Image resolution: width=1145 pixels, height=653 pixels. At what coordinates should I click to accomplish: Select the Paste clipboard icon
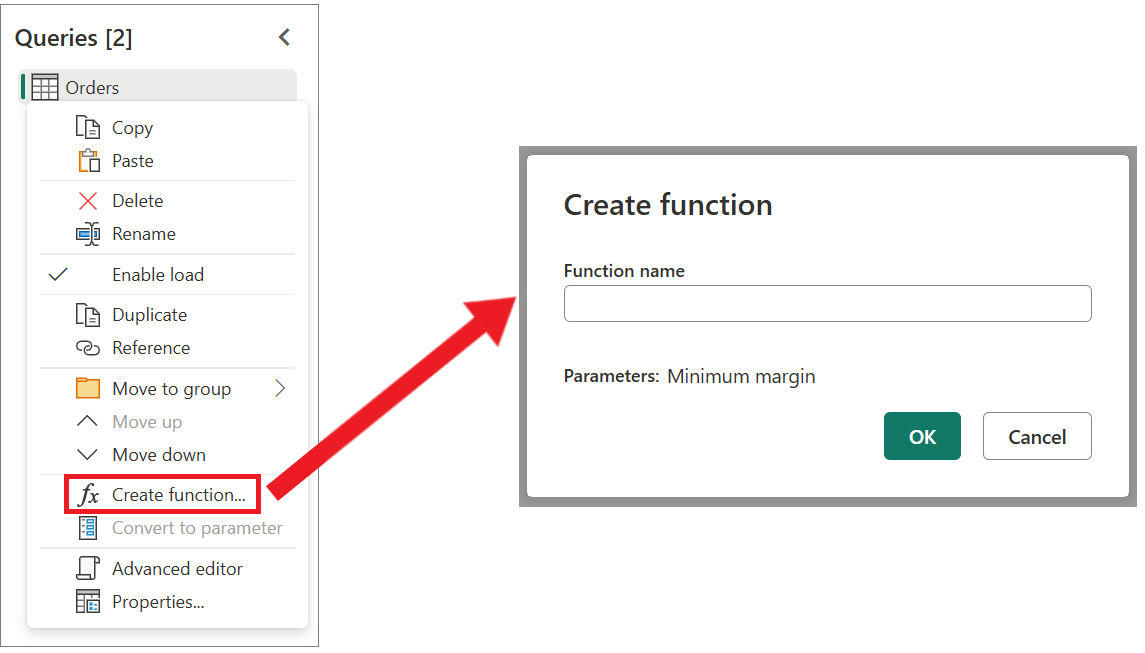point(88,160)
